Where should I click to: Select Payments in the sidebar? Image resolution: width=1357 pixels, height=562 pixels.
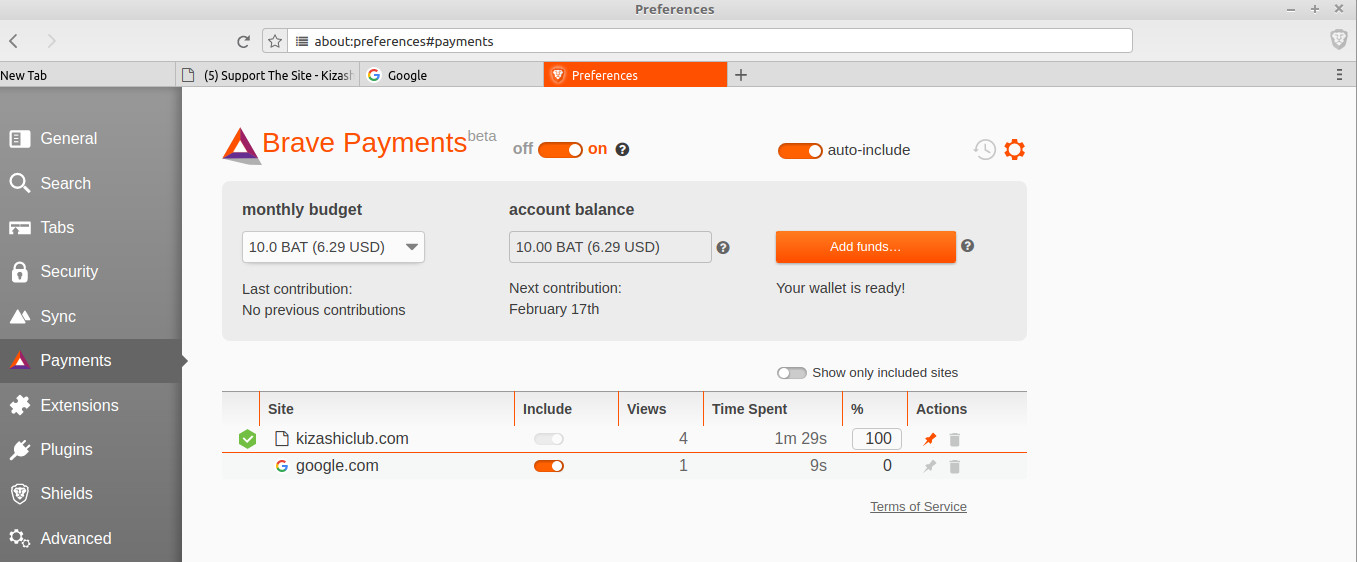click(91, 361)
